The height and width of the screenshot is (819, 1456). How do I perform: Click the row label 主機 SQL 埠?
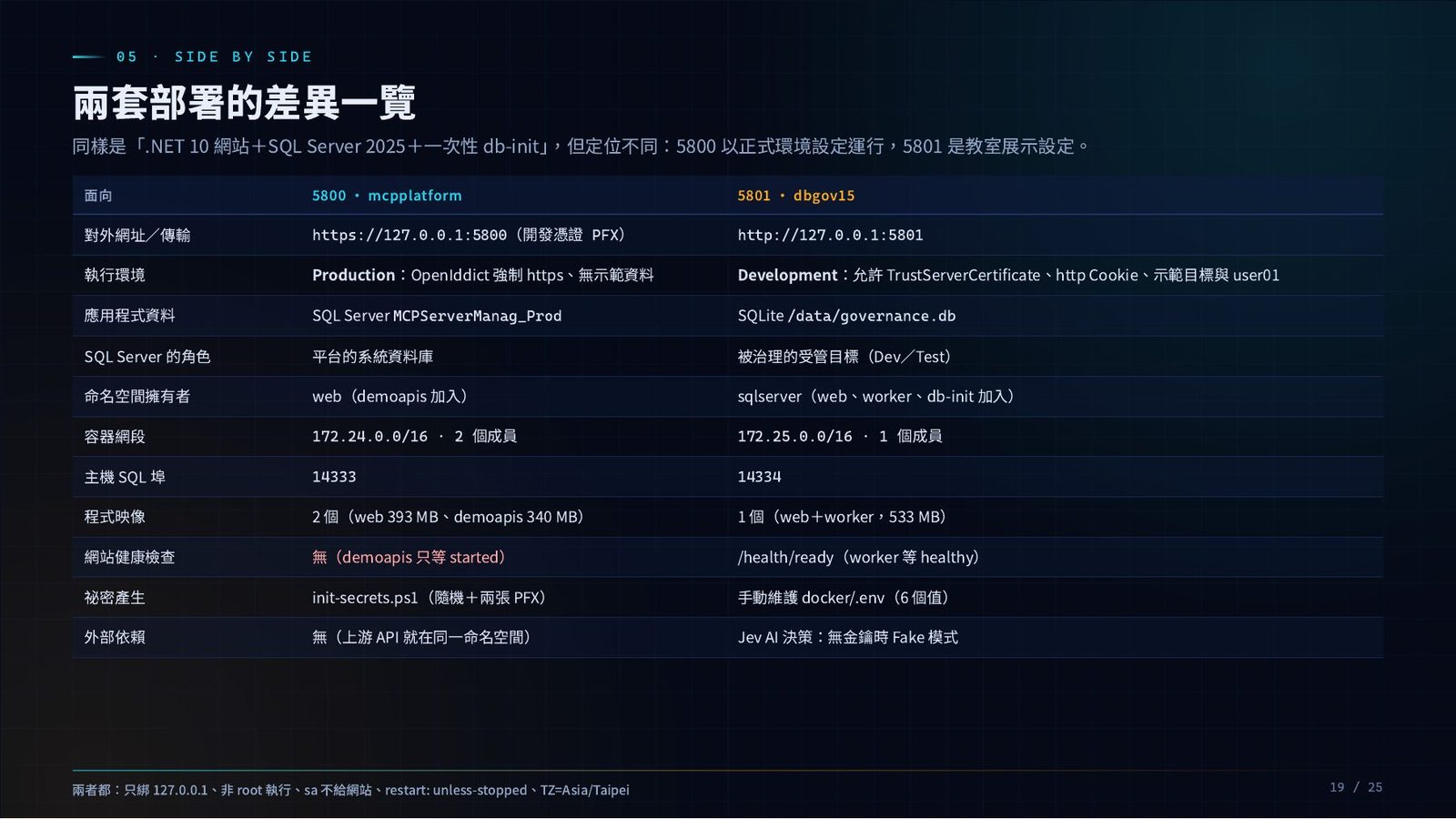tap(125, 477)
